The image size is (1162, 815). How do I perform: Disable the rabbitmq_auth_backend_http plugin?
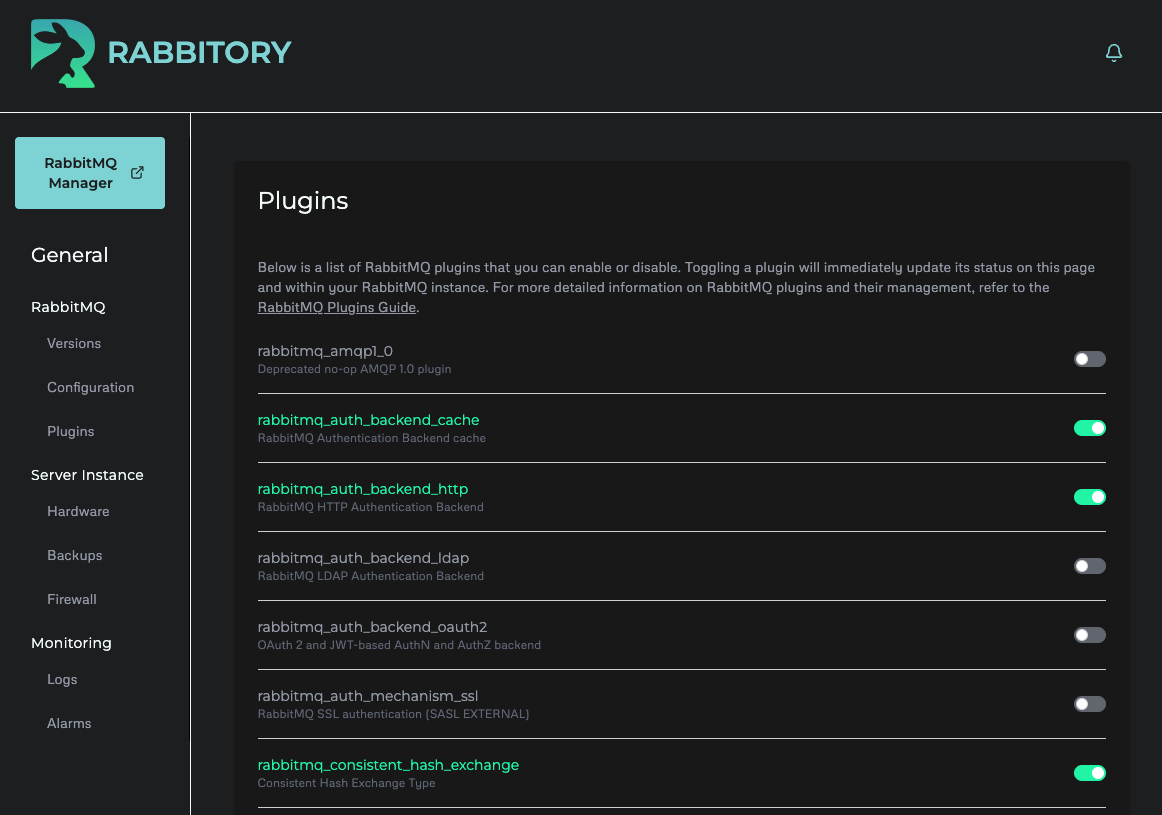(x=1089, y=497)
